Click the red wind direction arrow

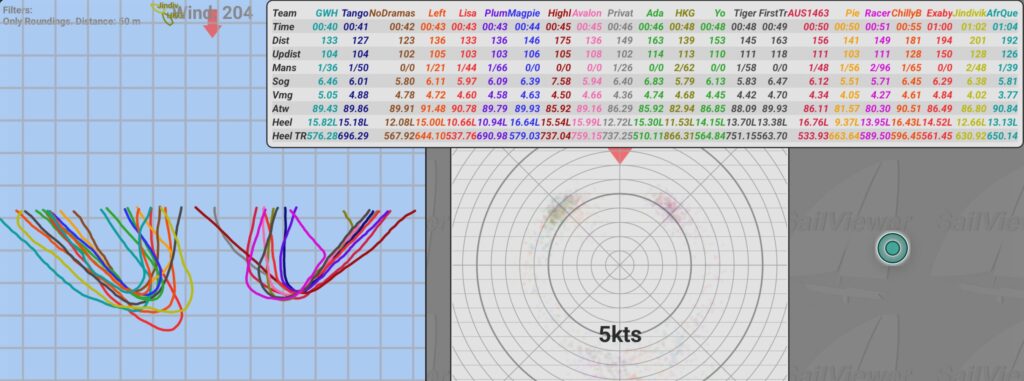(212, 25)
